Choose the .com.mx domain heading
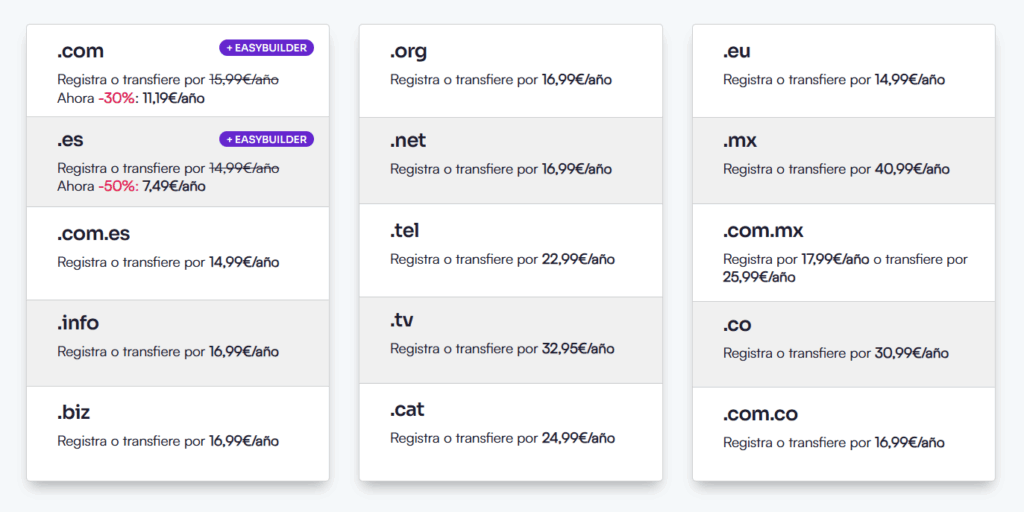This screenshot has width=1024, height=512. click(x=763, y=231)
